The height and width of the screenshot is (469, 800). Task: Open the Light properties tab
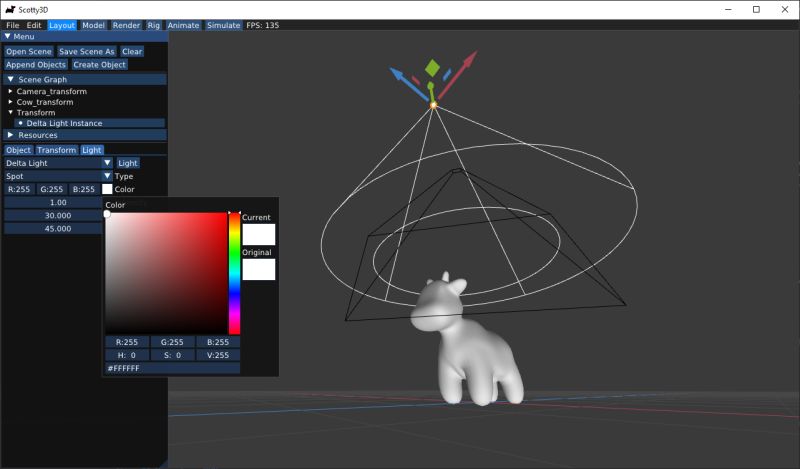click(x=92, y=150)
